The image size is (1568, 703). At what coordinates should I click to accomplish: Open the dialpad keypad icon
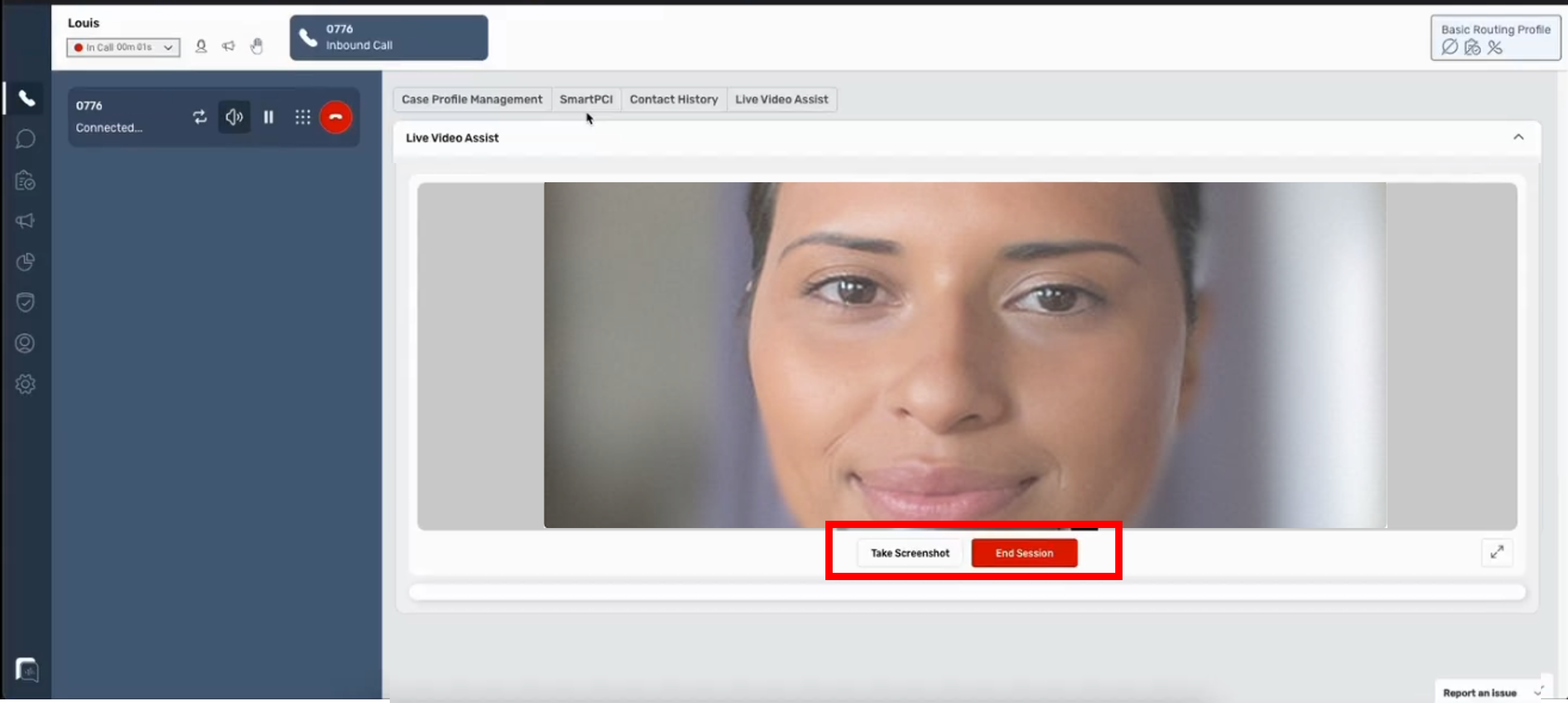pyautogui.click(x=302, y=117)
